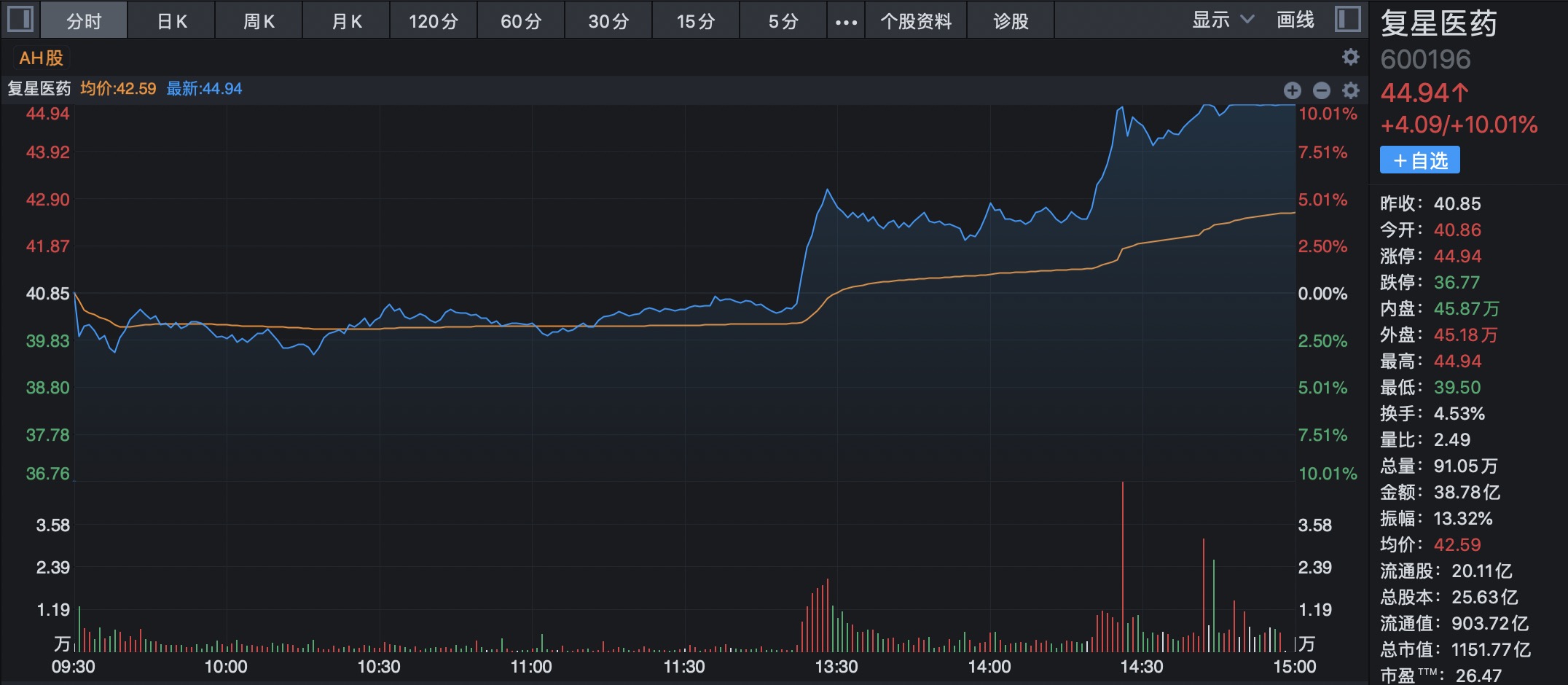1568x685 pixels.
Task: Expand the 显示 dropdown
Action: click(1223, 20)
